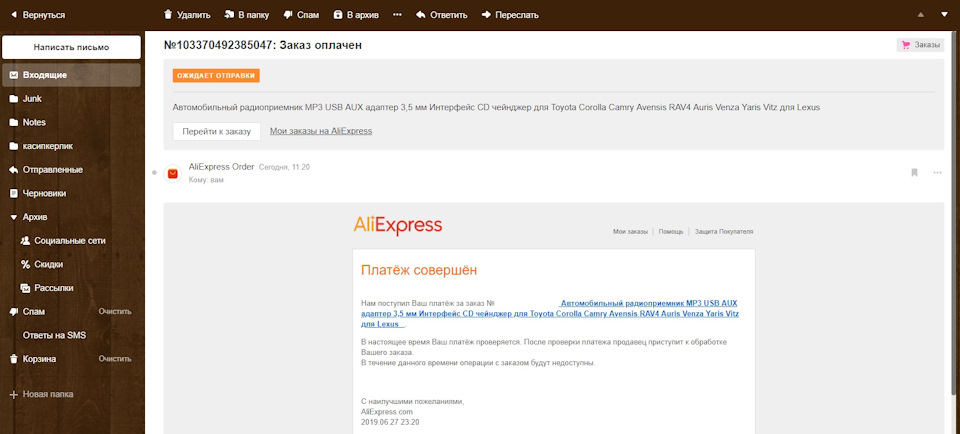Open Защита Покупателя link in email

click(724, 232)
